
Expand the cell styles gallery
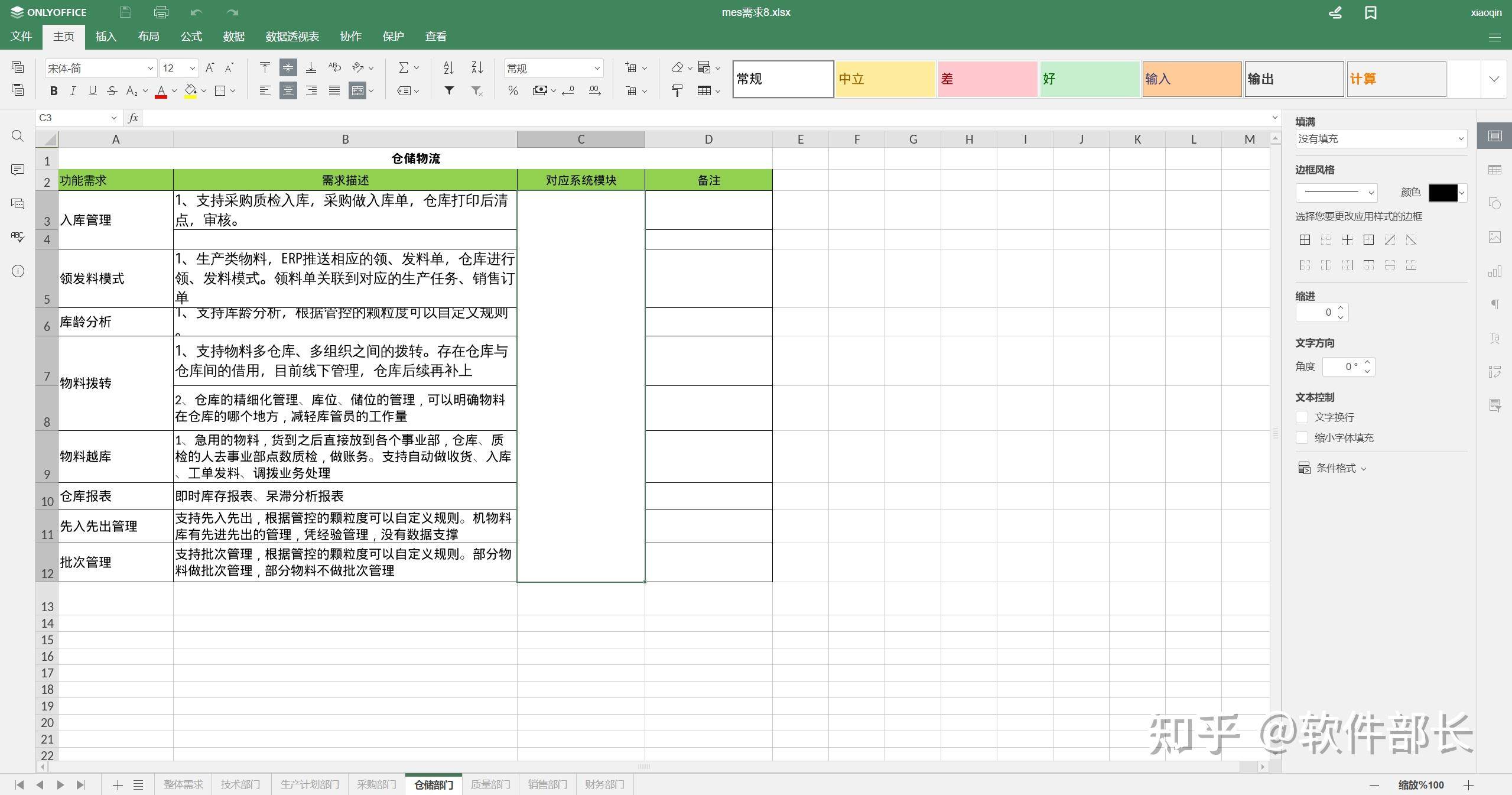1494,79
